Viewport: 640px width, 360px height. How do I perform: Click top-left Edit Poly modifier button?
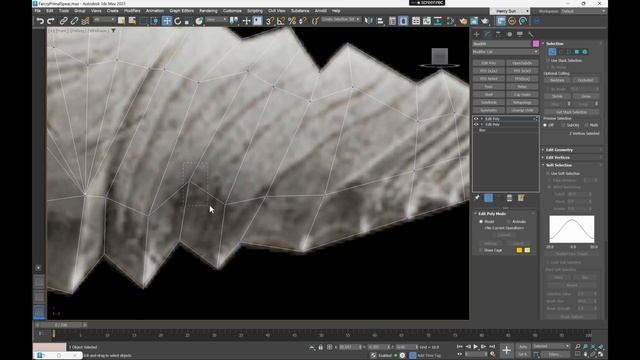click(x=489, y=63)
